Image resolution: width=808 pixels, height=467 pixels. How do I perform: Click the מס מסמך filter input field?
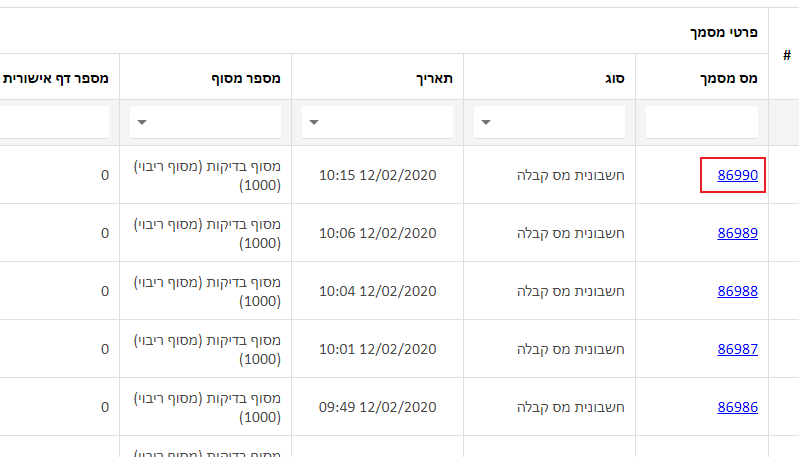[702, 122]
